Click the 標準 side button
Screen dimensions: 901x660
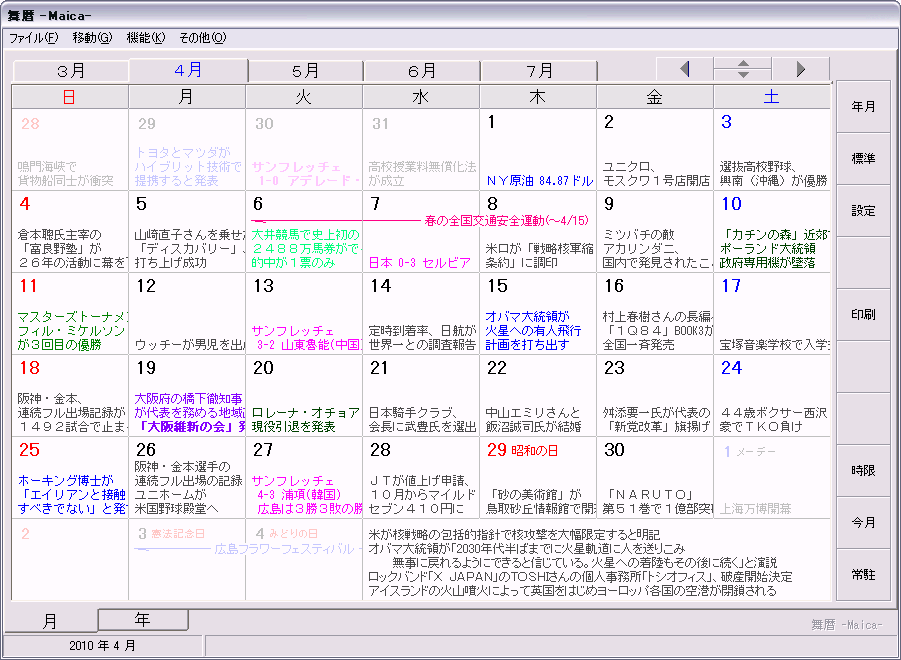pyautogui.click(x=863, y=159)
